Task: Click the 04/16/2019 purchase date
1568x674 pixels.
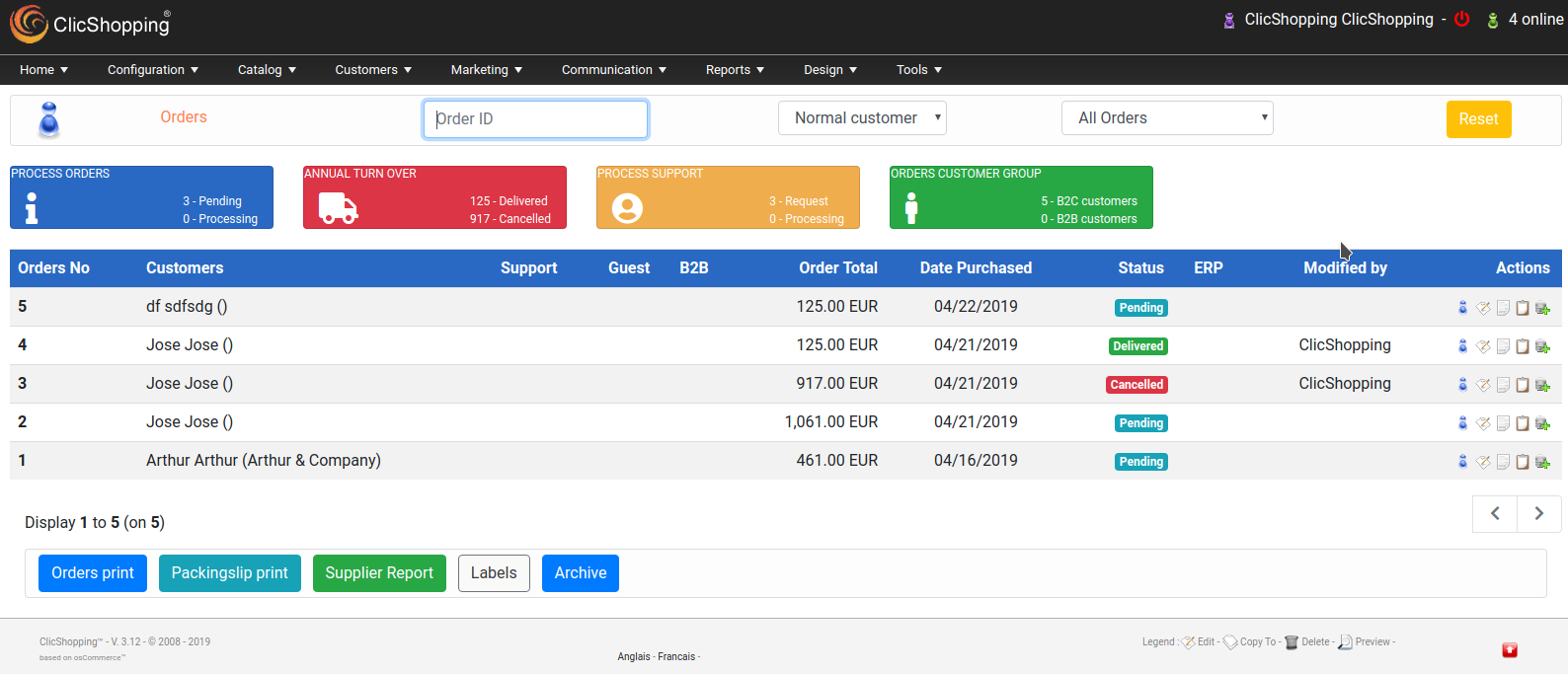Action: pyautogui.click(x=976, y=460)
